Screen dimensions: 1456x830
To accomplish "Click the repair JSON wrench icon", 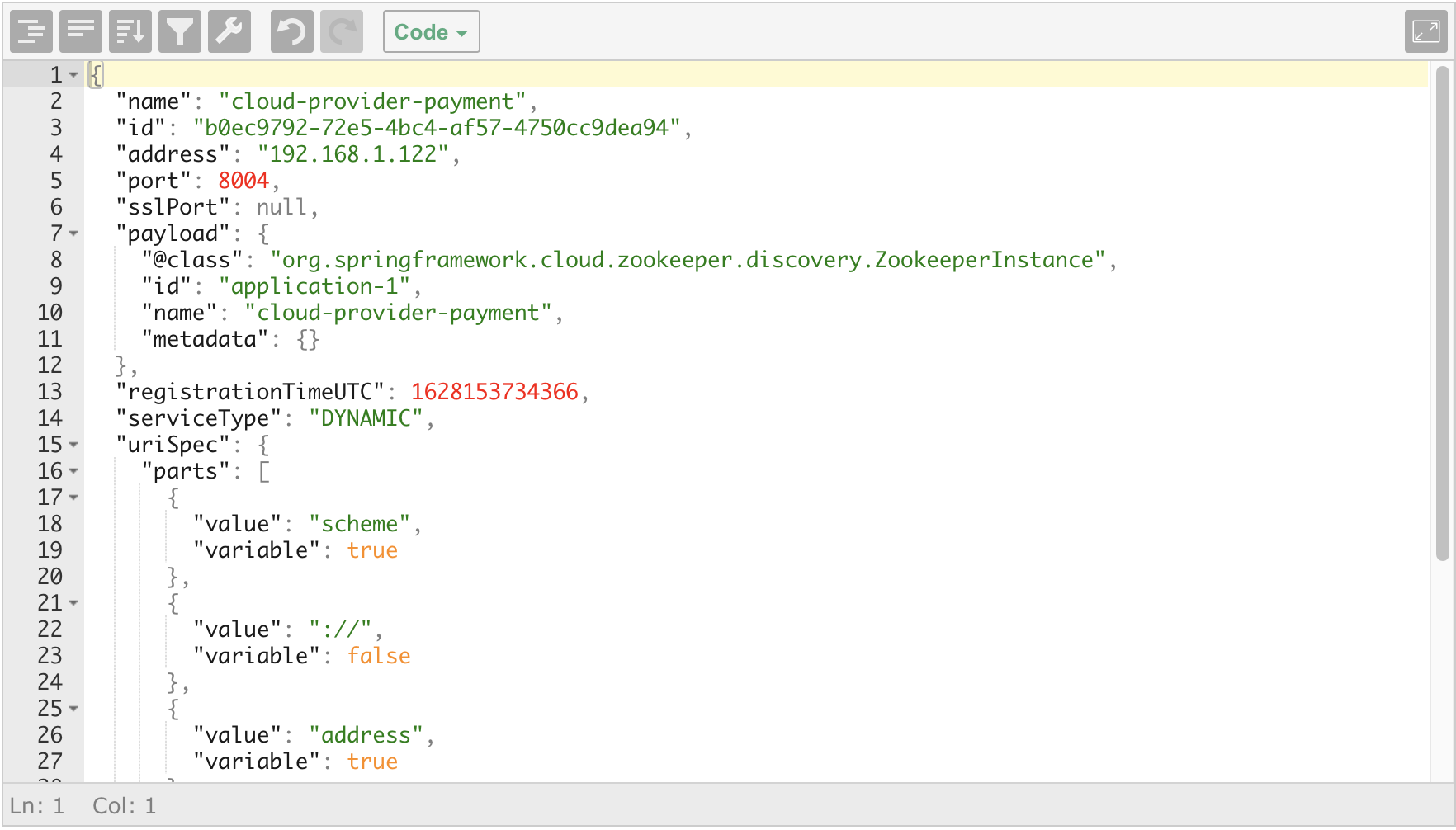I will (229, 32).
